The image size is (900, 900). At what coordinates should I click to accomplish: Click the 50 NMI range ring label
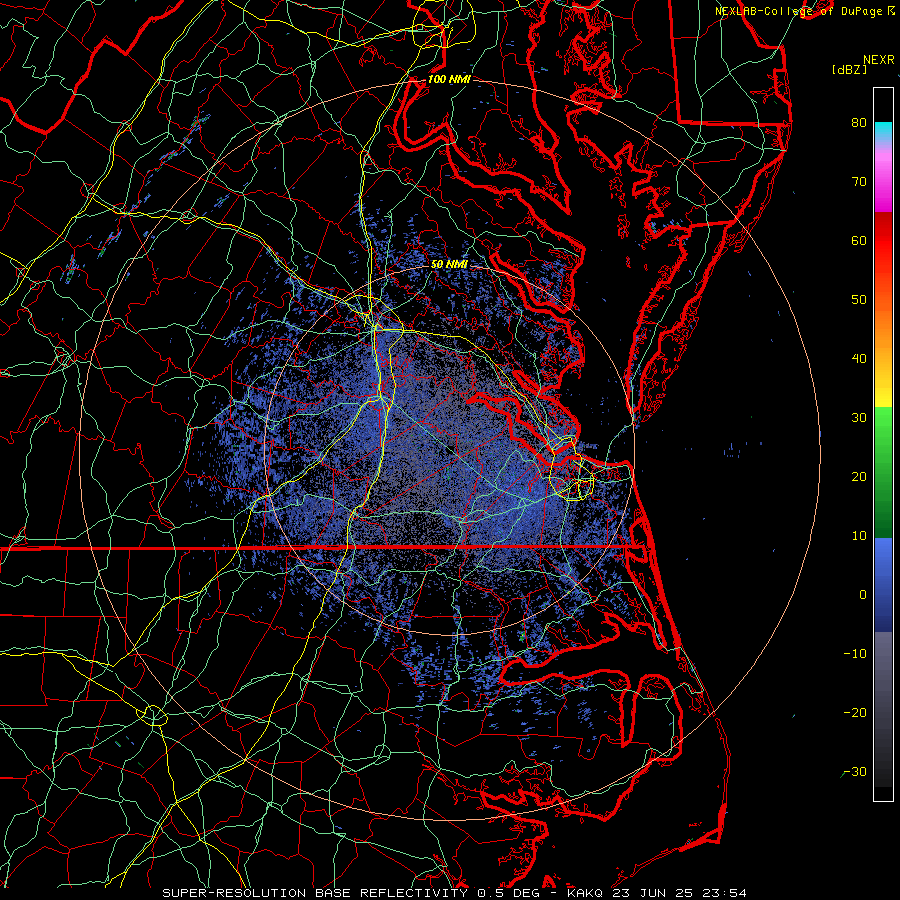pos(449,264)
